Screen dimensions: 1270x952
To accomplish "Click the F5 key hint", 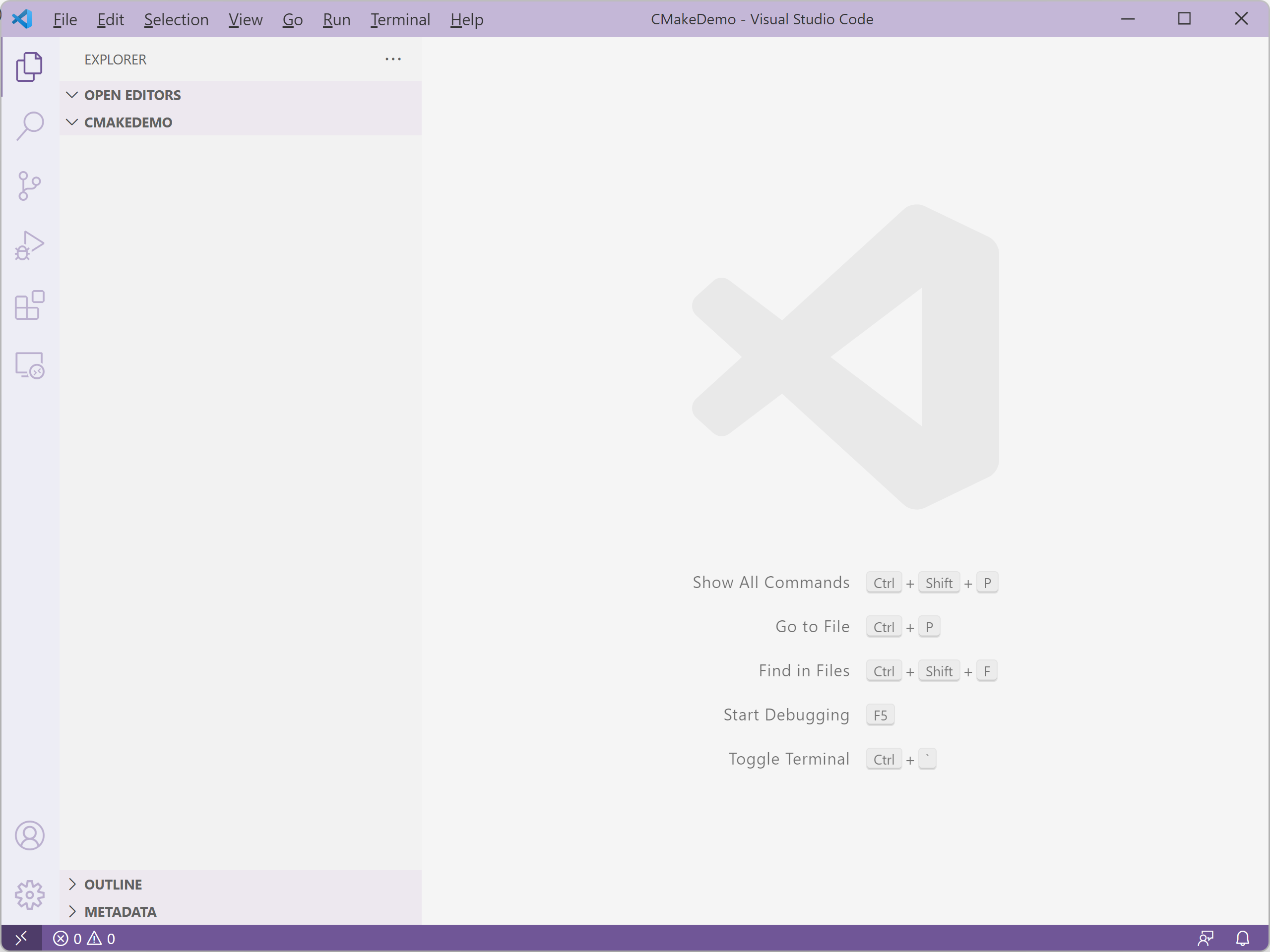I will [x=880, y=715].
